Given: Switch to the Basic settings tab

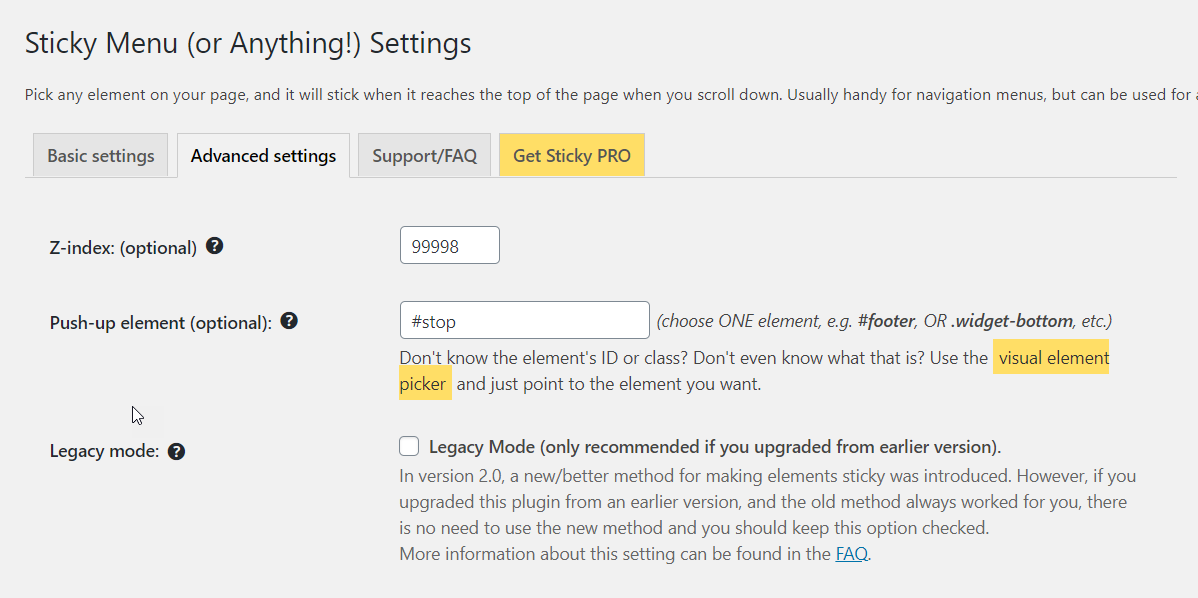Looking at the screenshot, I should click(100, 156).
